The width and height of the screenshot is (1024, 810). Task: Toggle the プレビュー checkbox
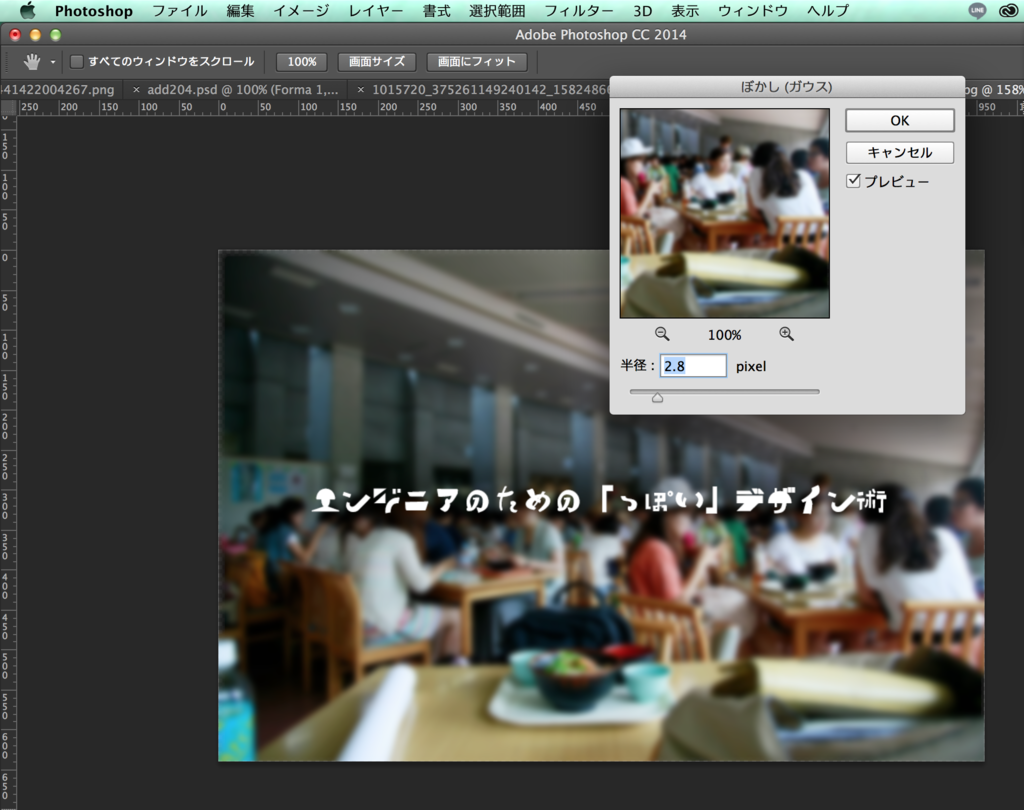click(x=853, y=181)
